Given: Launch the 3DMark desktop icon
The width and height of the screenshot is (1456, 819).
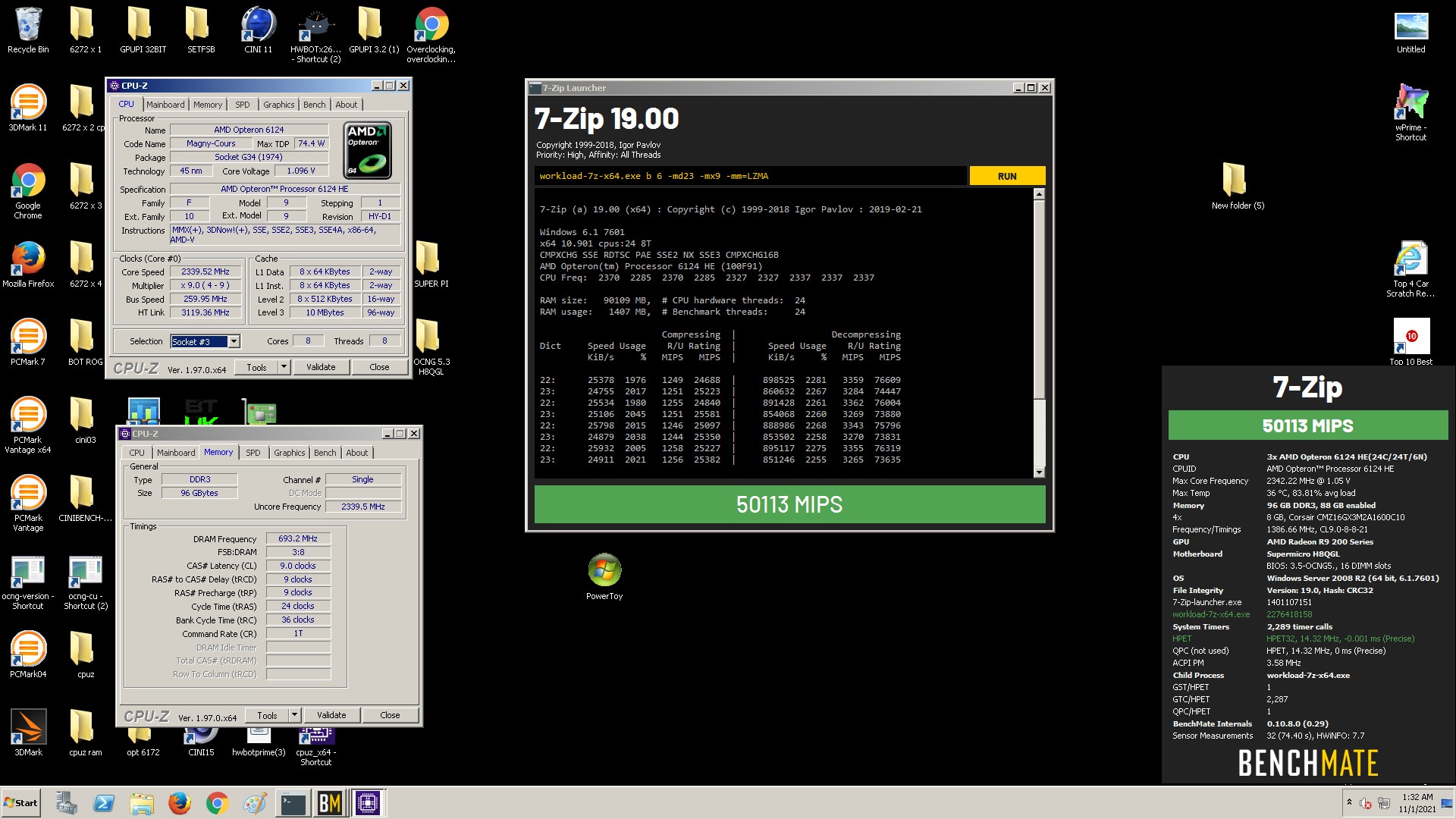Looking at the screenshot, I should [x=28, y=733].
